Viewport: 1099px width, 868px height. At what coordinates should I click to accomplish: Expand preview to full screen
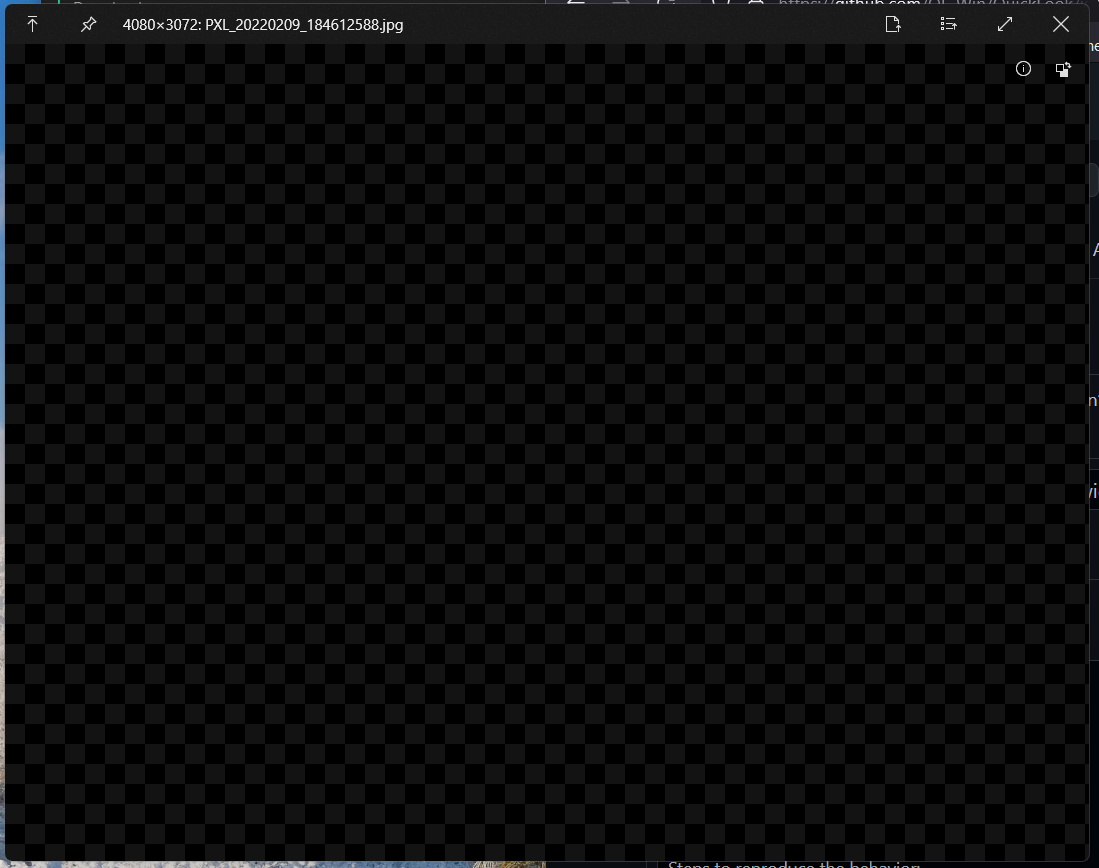click(x=1005, y=25)
